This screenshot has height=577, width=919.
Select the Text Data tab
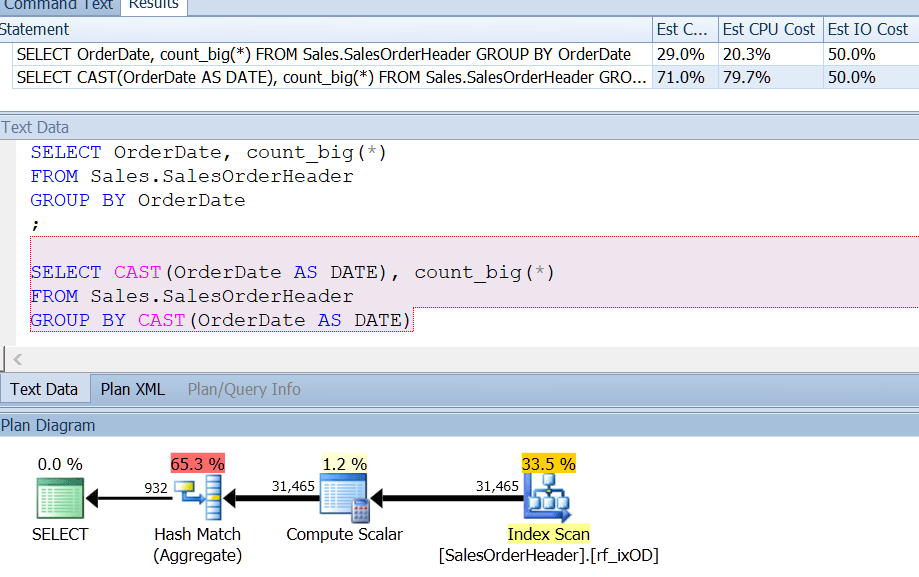coord(44,389)
